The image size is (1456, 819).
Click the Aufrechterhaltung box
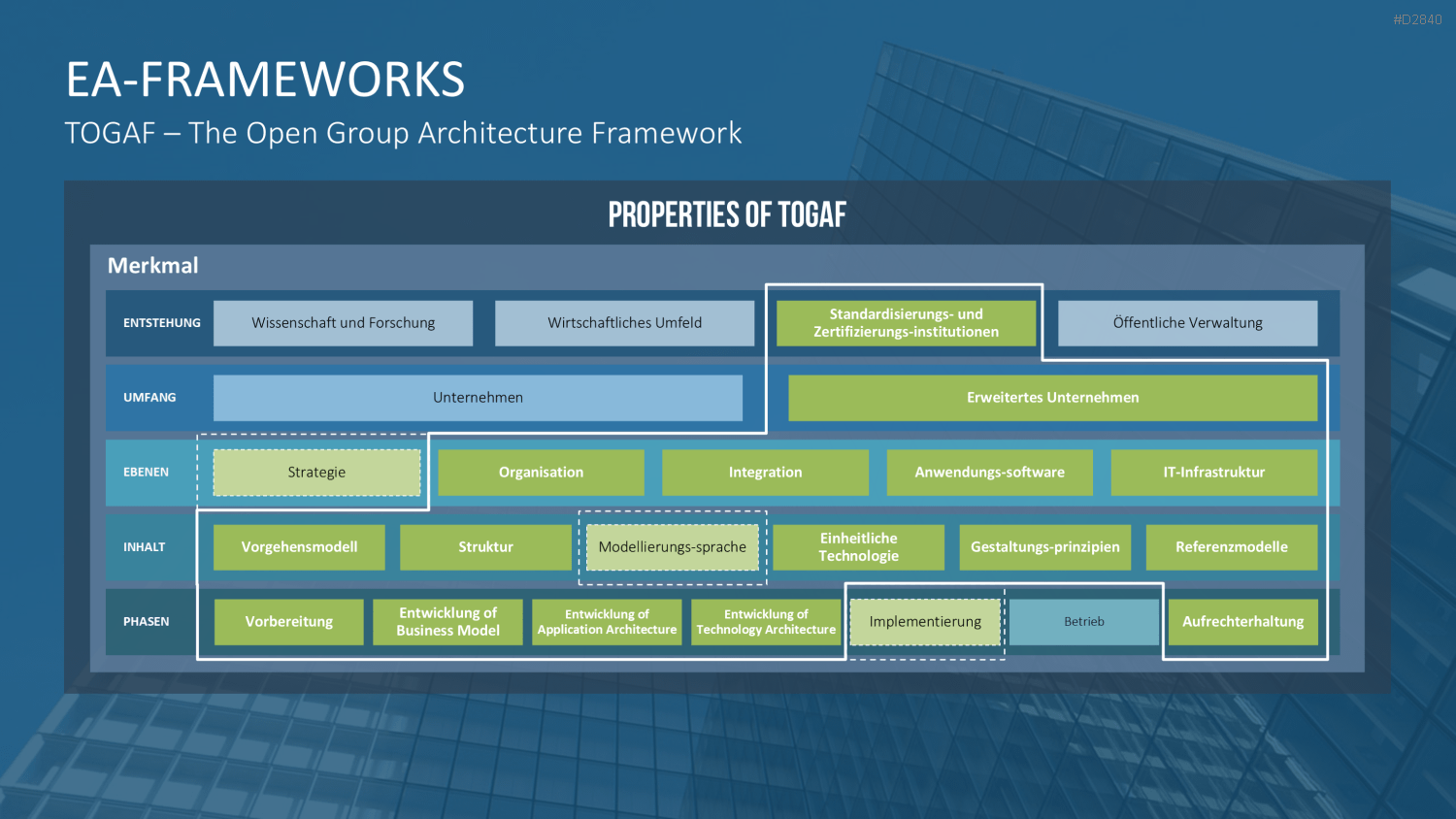click(x=1242, y=622)
